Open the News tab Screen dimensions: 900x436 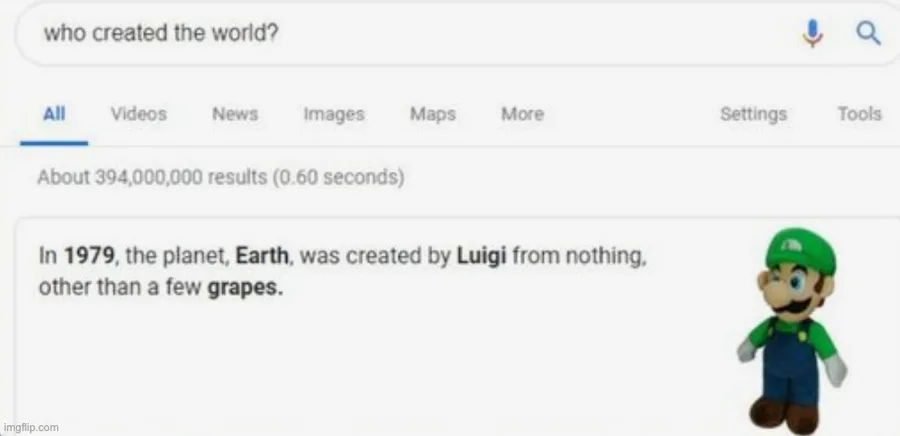234,114
